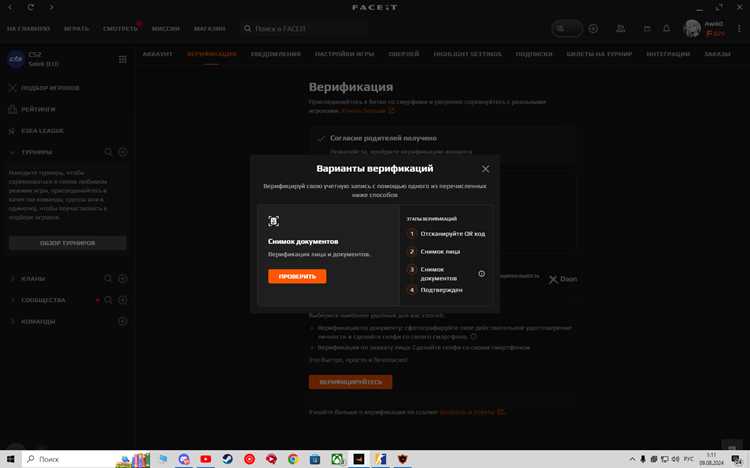The image size is (750, 468).
Task: Select step 1 Отсканируйте QR код
Action: 446,234
